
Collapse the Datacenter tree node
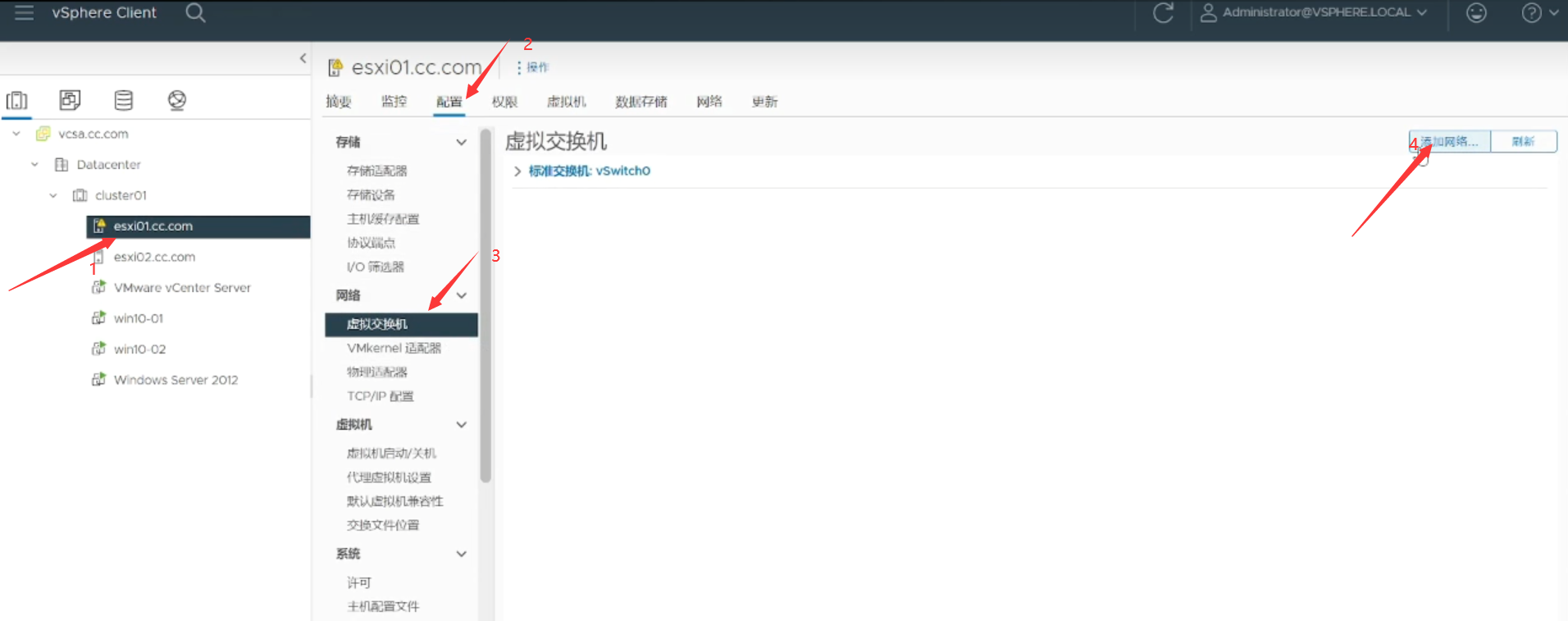34,164
